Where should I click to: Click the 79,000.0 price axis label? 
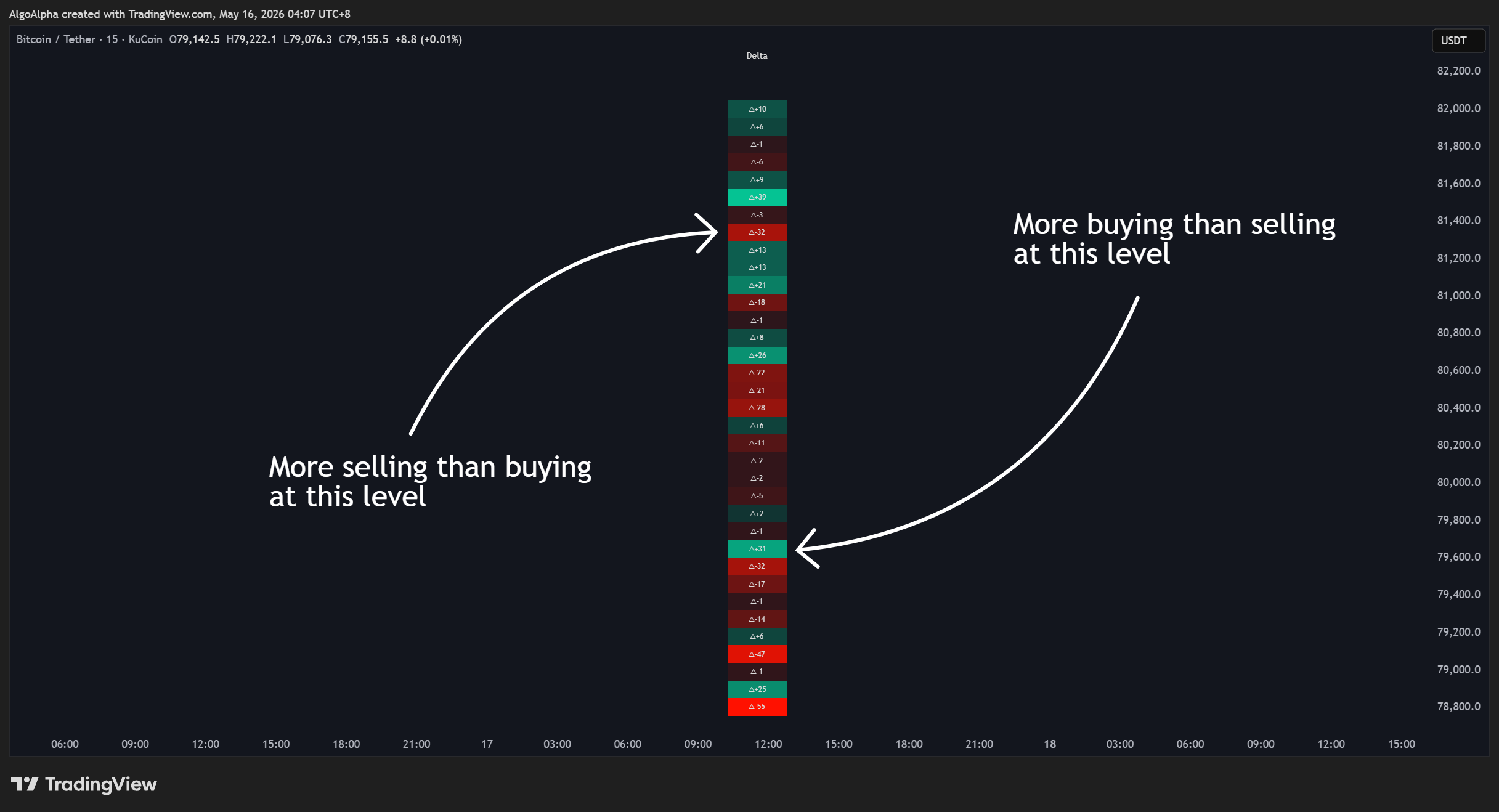point(1458,670)
